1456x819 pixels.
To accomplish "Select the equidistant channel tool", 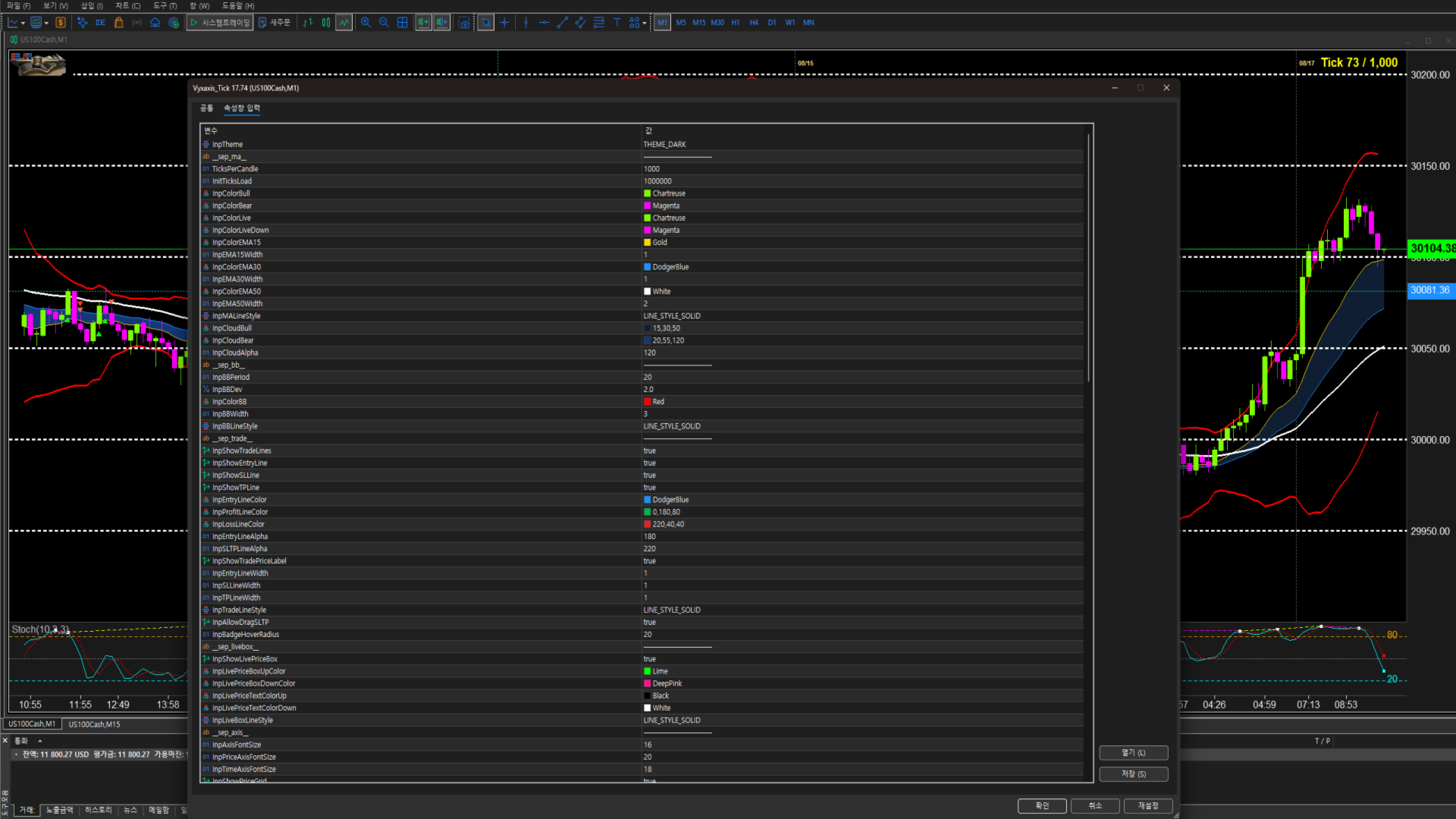I will point(580,23).
